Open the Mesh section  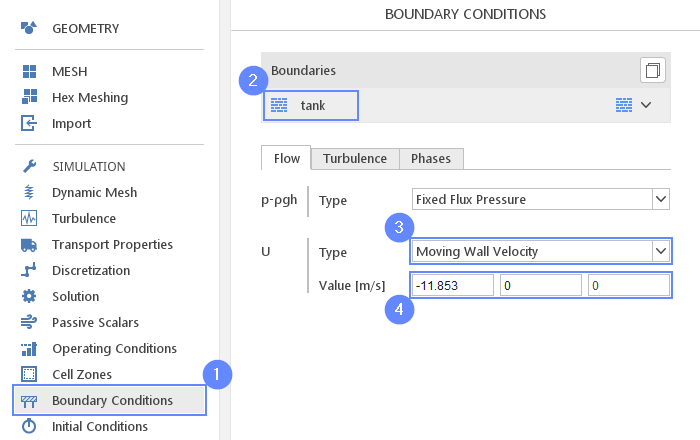[70, 71]
